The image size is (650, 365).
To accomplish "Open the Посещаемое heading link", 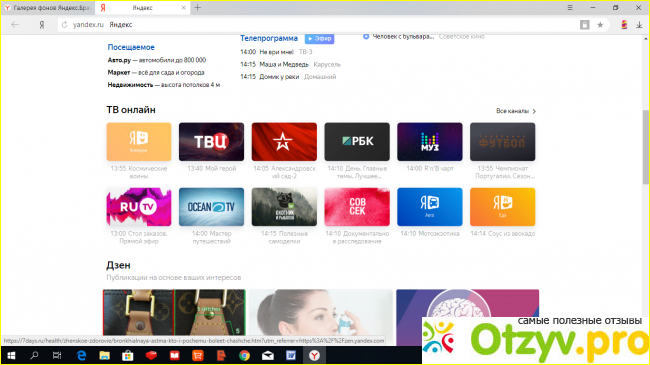I will (x=131, y=47).
